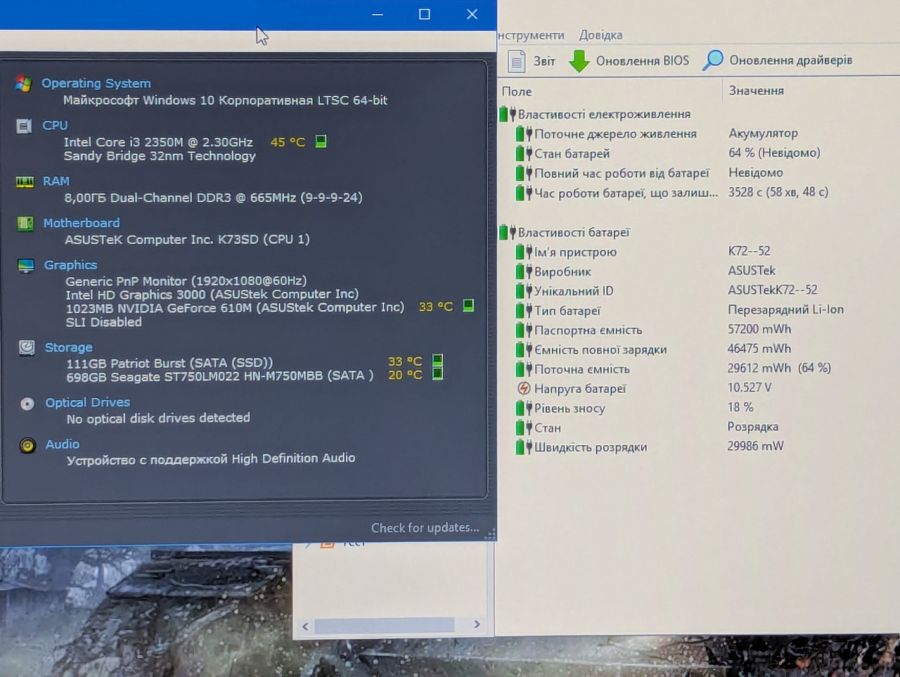Click the GeForce 610M temperature indicator icon
This screenshot has width=900, height=677.
point(468,305)
